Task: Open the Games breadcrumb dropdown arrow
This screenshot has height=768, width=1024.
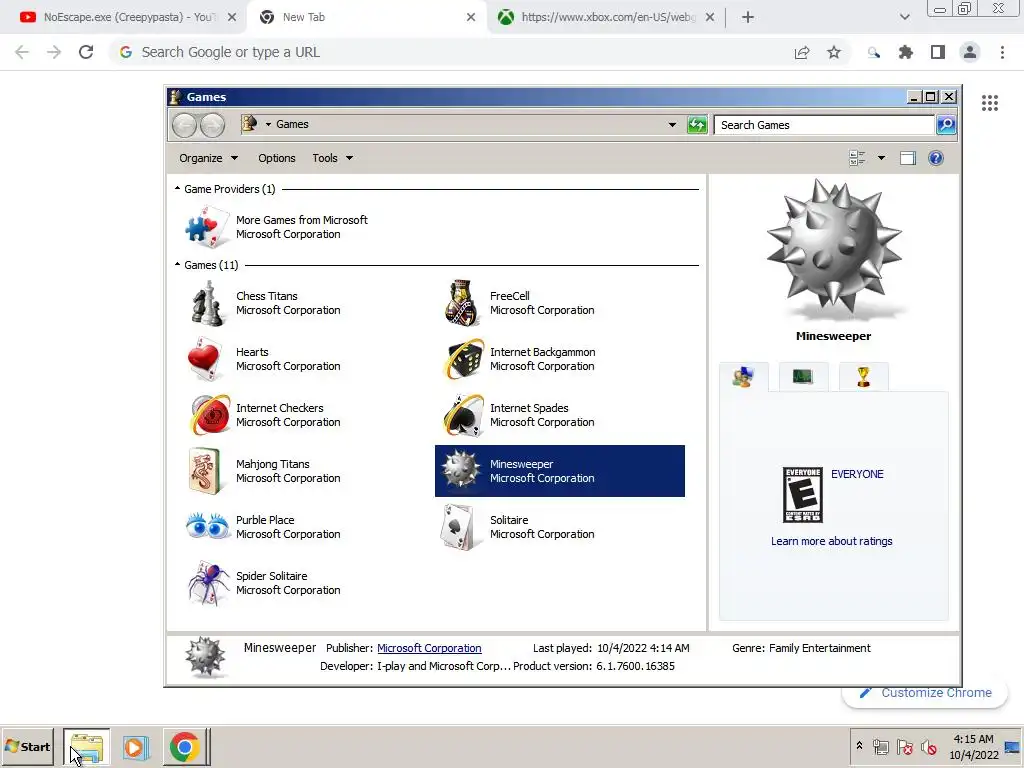Action: pos(268,124)
